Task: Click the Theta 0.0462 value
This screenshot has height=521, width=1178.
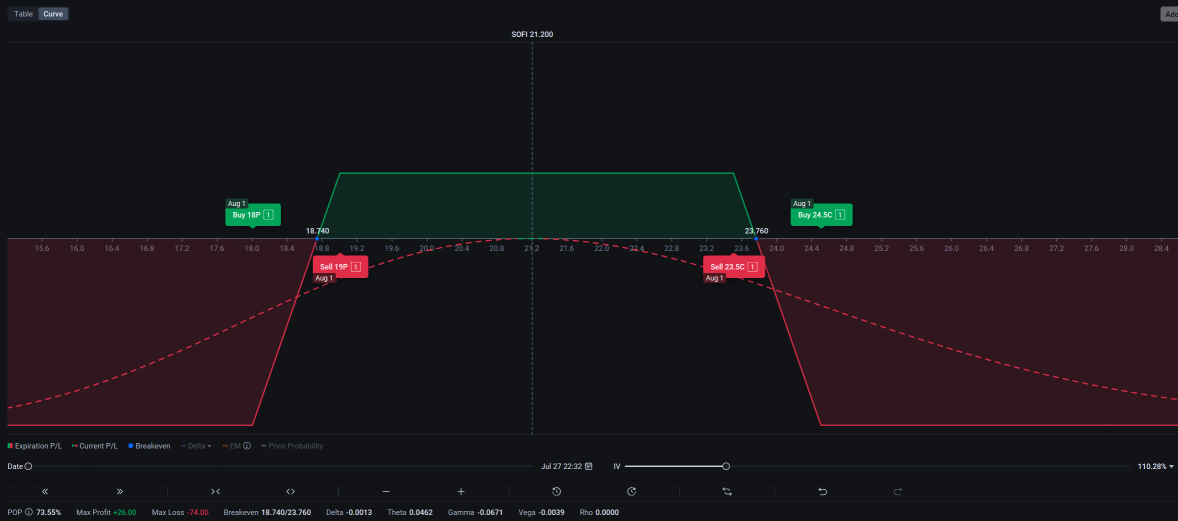Action: point(423,512)
